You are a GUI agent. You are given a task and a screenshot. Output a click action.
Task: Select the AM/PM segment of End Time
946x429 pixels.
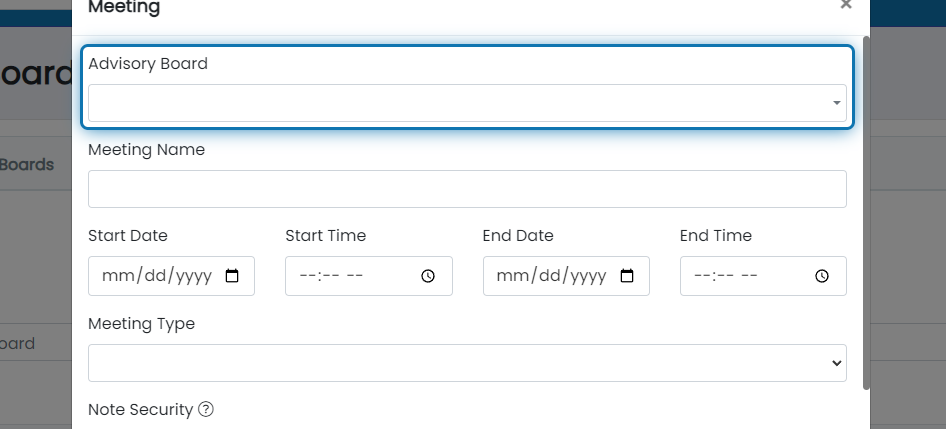pos(750,276)
